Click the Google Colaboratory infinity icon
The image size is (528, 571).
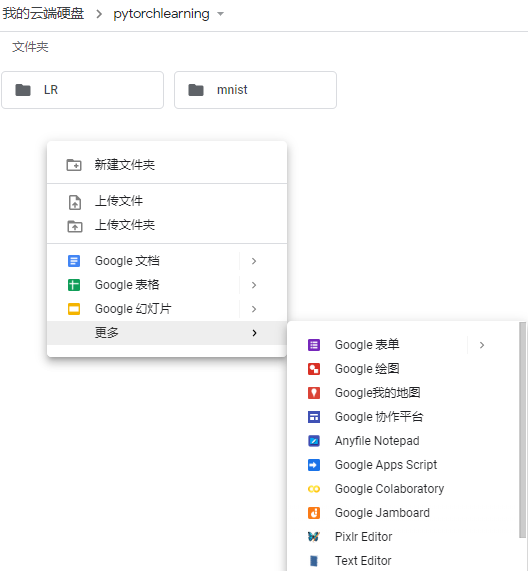pyautogui.click(x=314, y=489)
